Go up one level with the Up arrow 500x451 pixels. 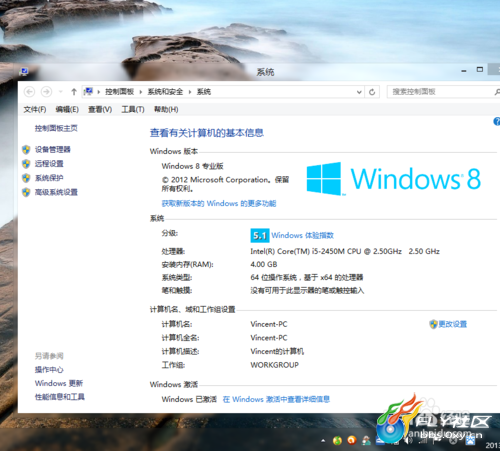tap(74, 92)
